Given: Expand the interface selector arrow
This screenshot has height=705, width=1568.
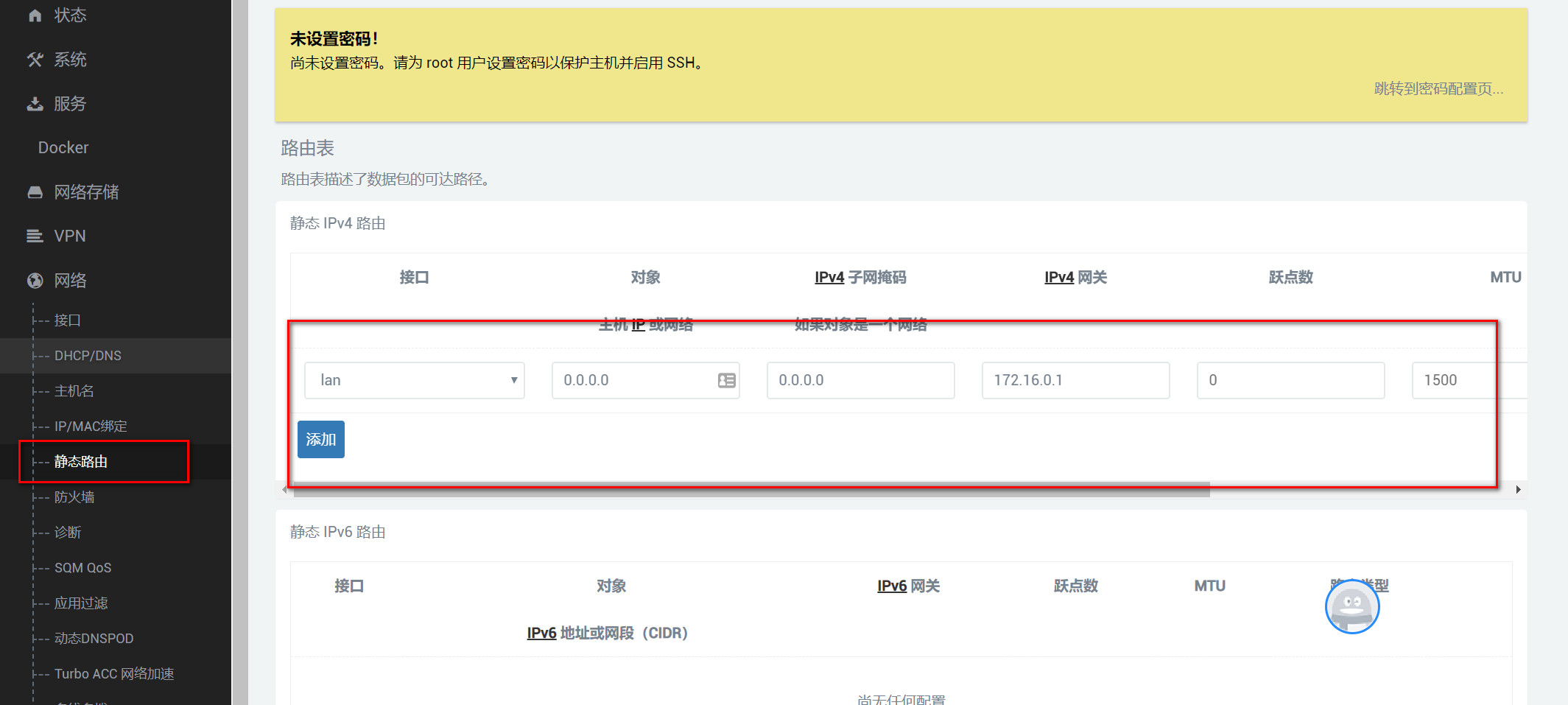Looking at the screenshot, I should point(513,380).
